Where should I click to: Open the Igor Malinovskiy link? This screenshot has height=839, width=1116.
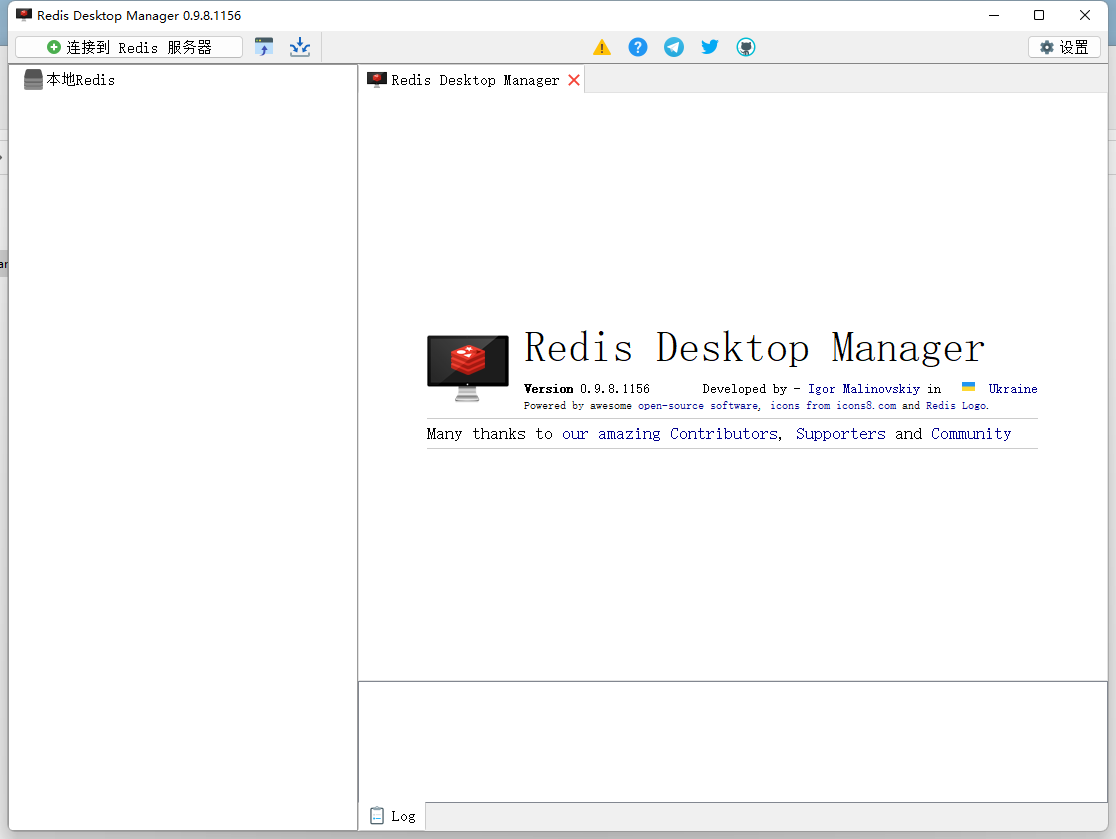pos(863,389)
